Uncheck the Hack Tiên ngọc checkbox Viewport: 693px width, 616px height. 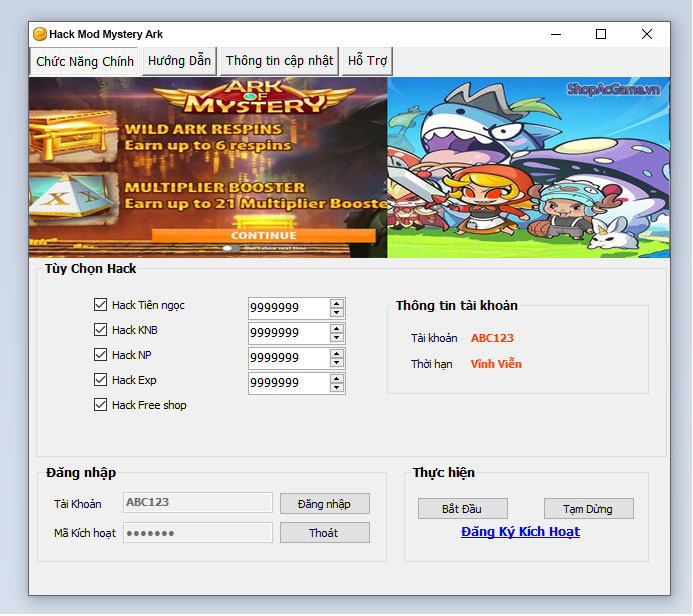click(x=100, y=304)
